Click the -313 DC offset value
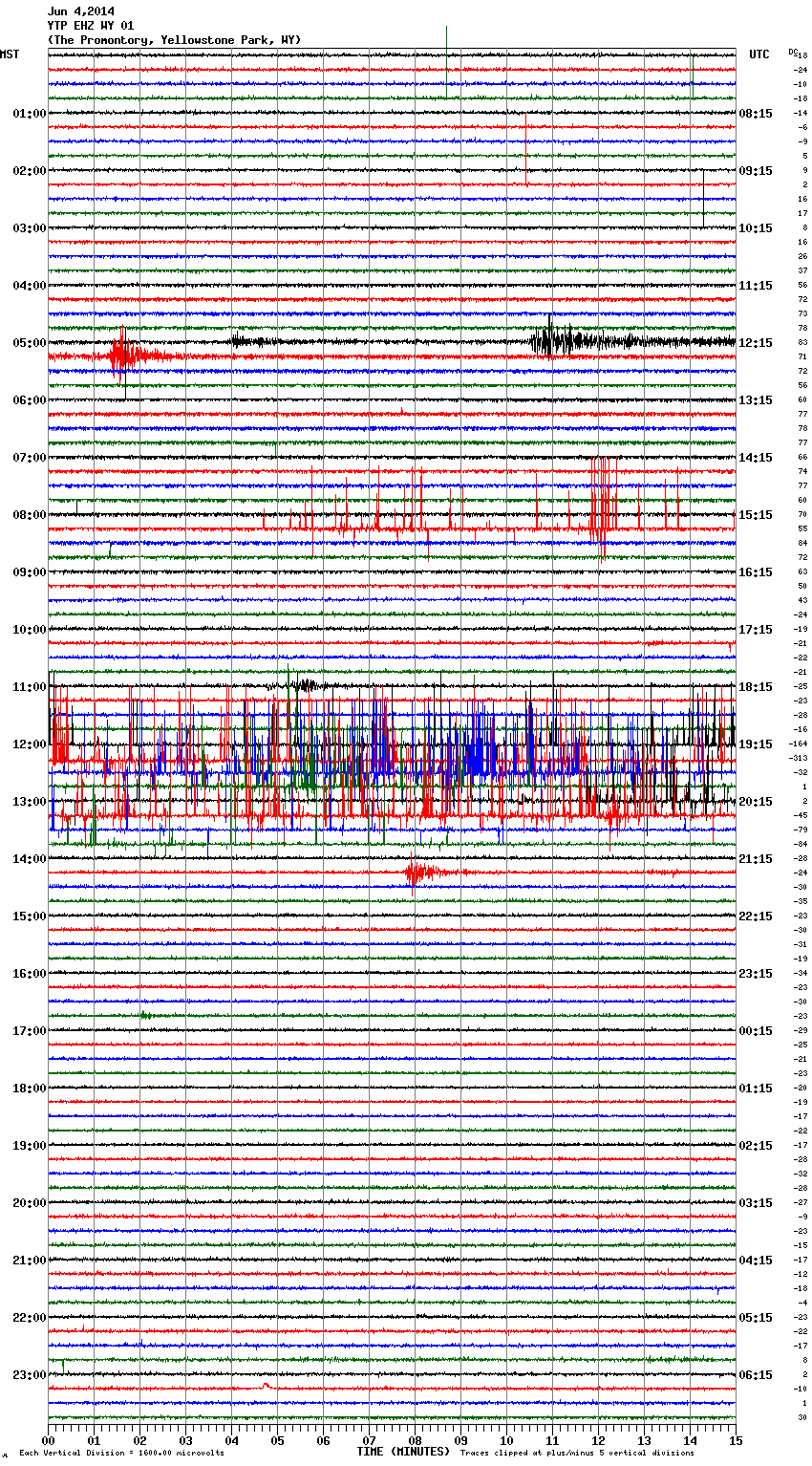 pos(799,758)
